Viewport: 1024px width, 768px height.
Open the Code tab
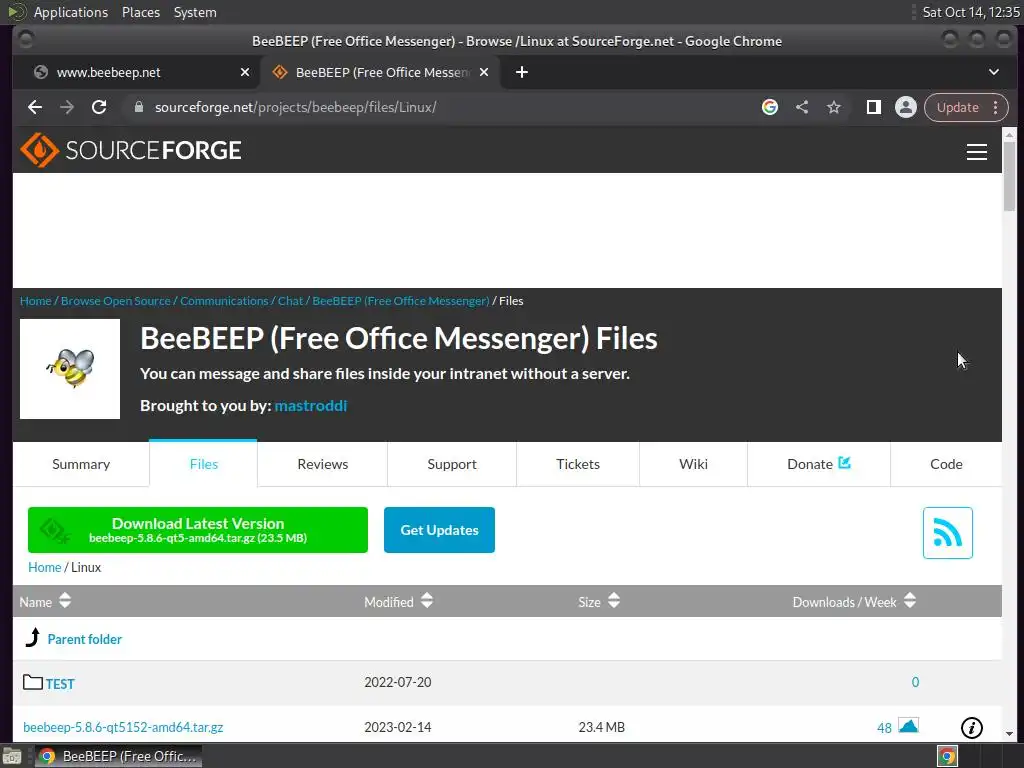pos(946,464)
